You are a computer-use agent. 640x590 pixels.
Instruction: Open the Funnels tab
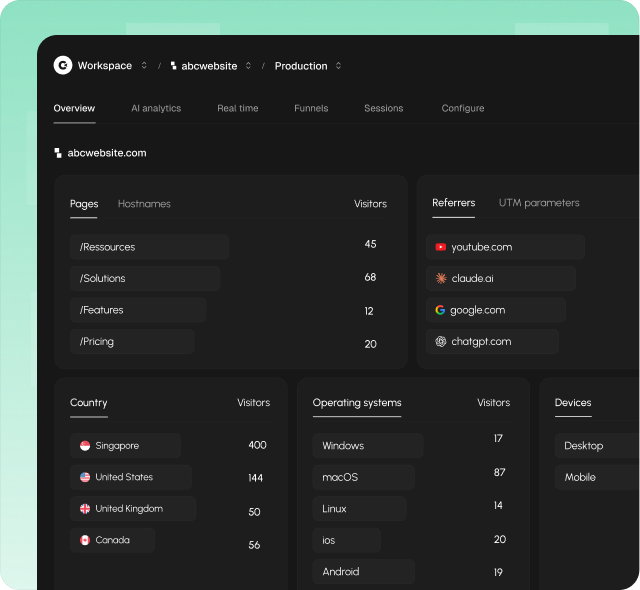(311, 108)
